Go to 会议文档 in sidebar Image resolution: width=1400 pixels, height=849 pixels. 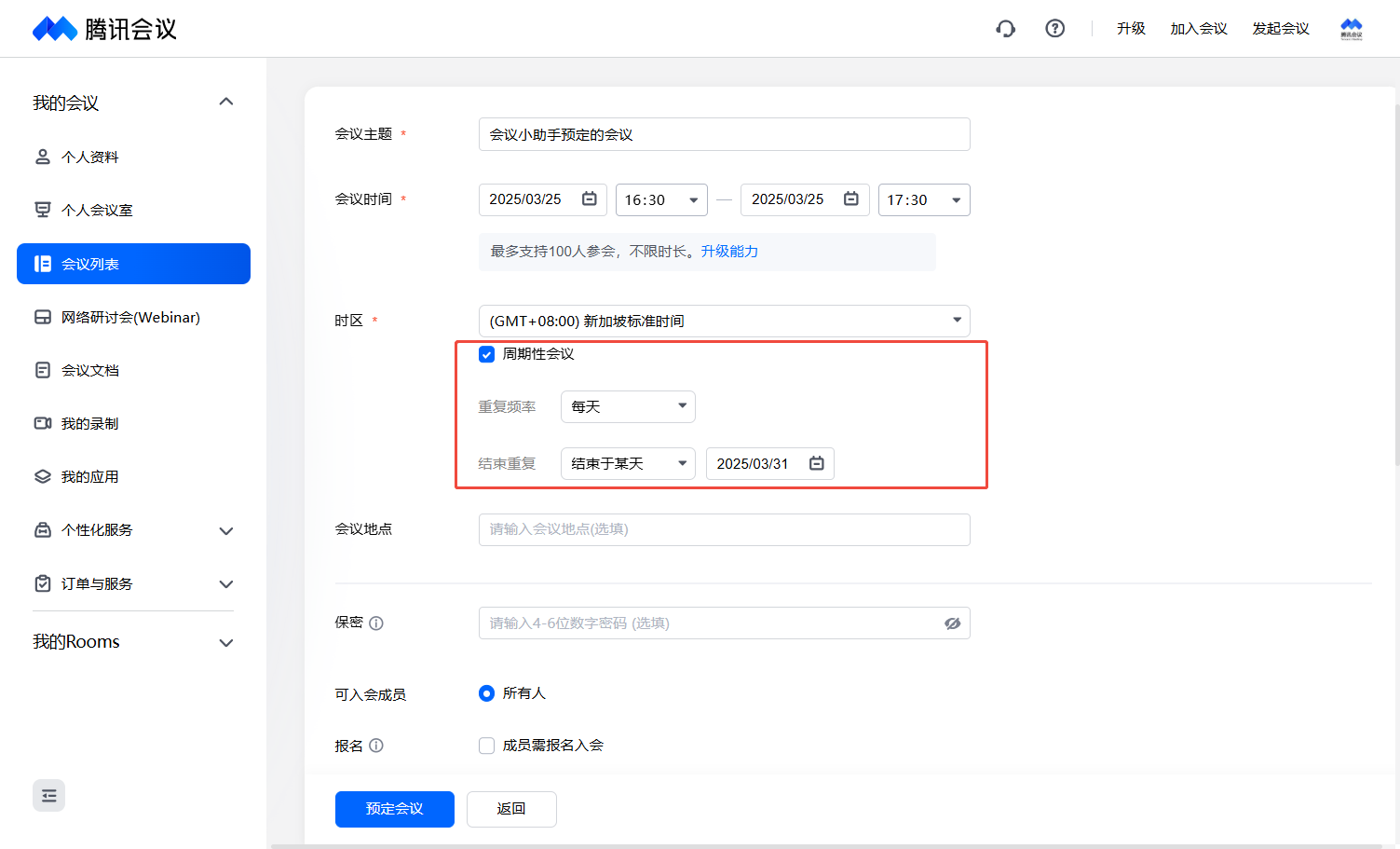point(89,371)
